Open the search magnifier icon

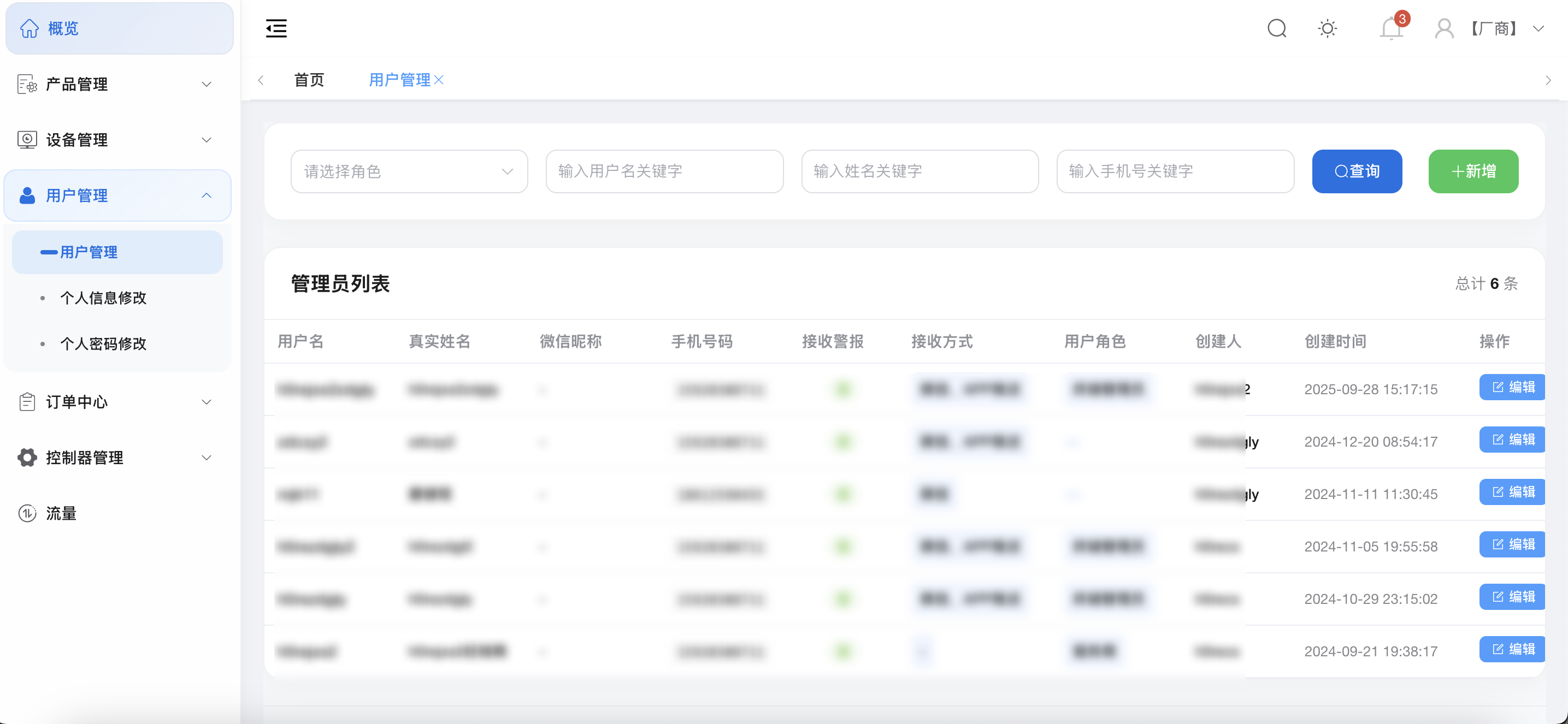coord(1277,28)
